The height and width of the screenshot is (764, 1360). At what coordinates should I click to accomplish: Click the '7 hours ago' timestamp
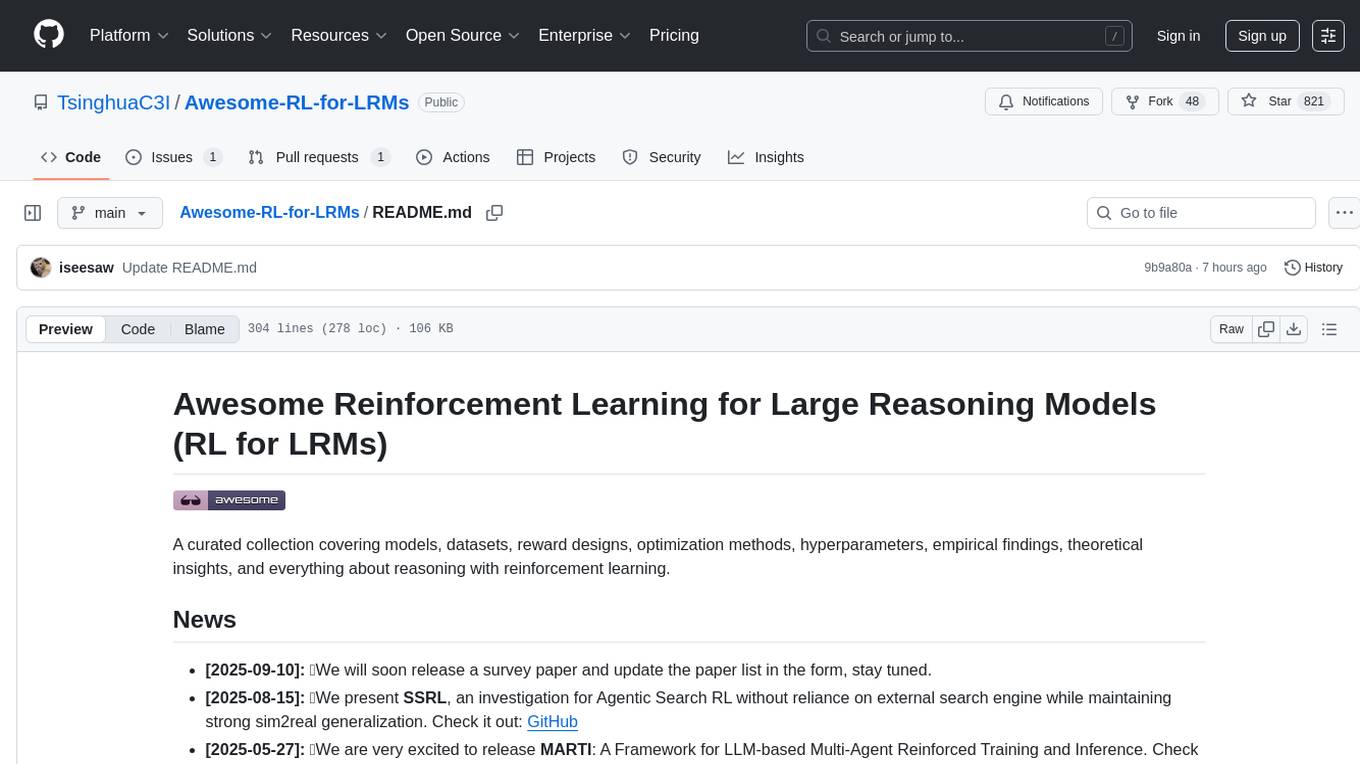(1236, 267)
